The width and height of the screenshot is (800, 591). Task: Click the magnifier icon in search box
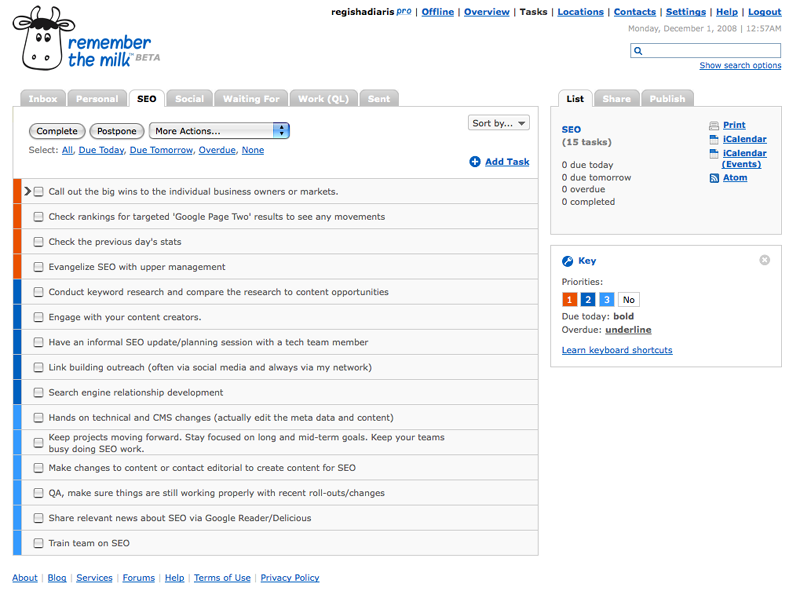[x=638, y=51]
